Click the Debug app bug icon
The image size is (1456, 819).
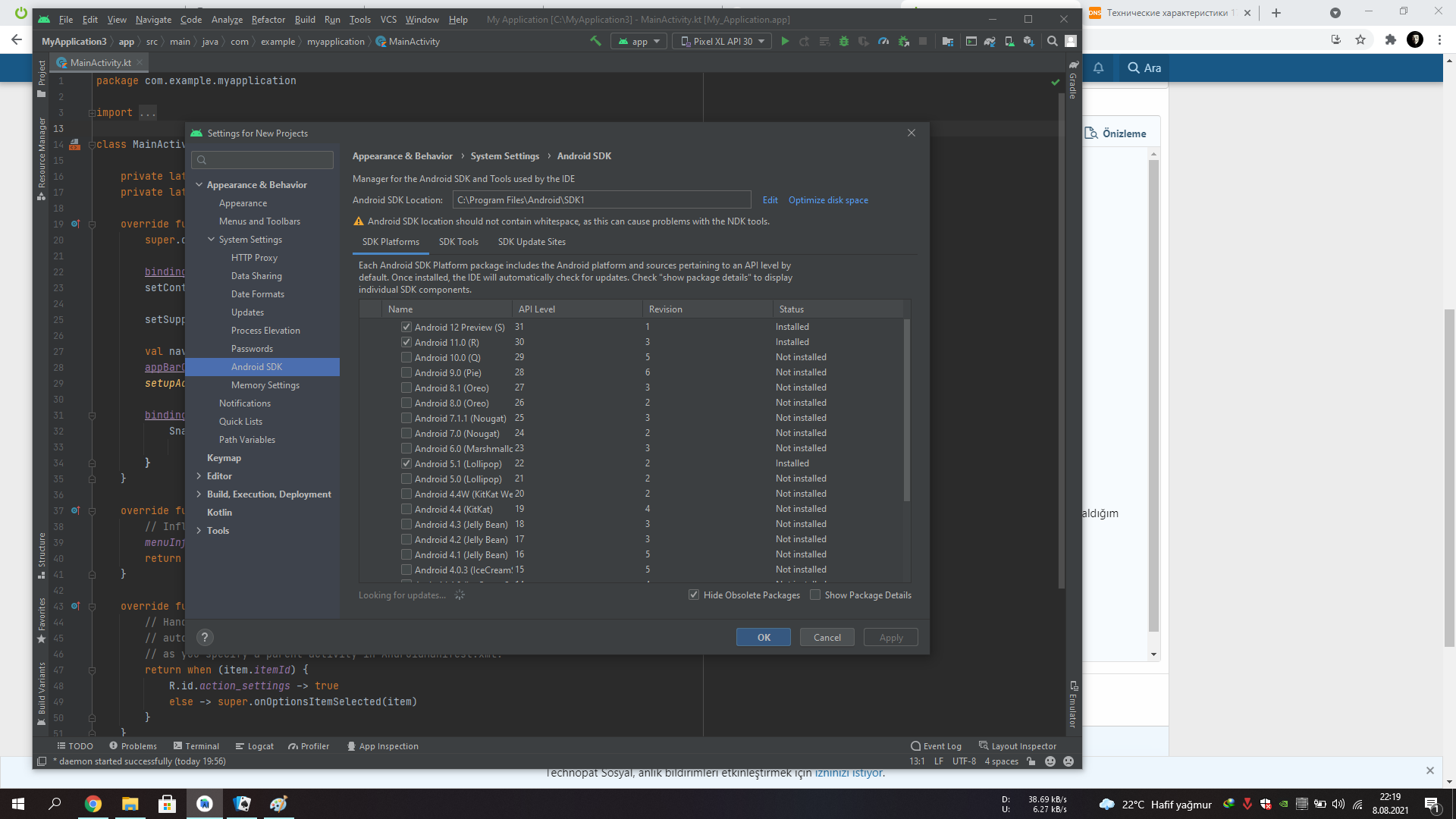tap(844, 41)
